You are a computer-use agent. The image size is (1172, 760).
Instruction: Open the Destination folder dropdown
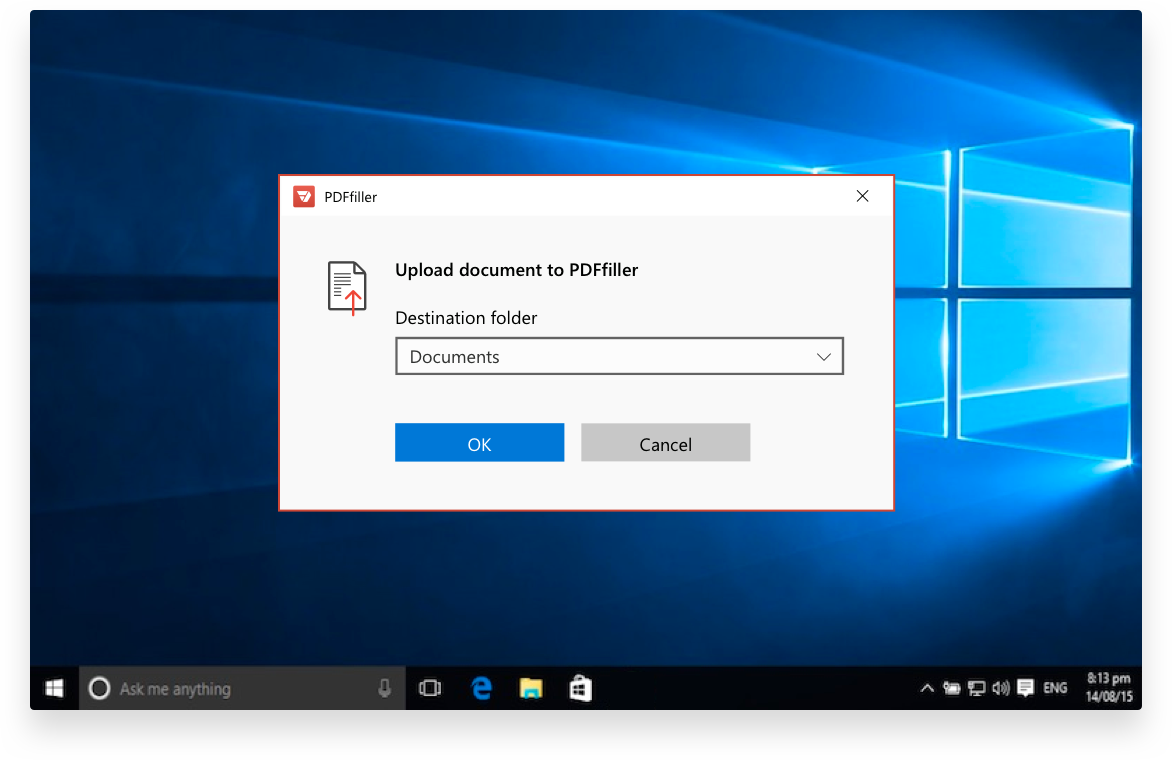(x=619, y=356)
